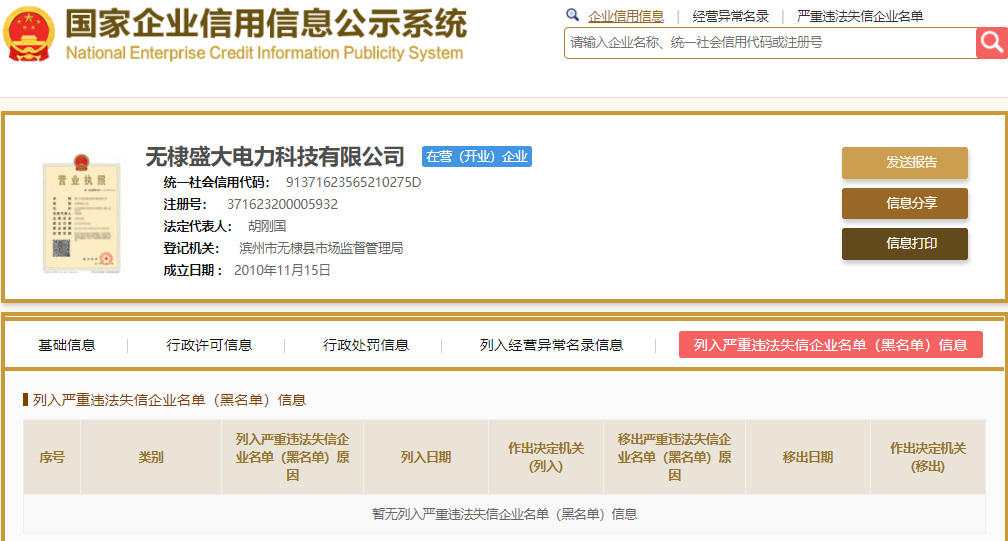Switch to the 行政许可信息 tab
Image resolution: width=1008 pixels, height=541 pixels.
point(209,345)
